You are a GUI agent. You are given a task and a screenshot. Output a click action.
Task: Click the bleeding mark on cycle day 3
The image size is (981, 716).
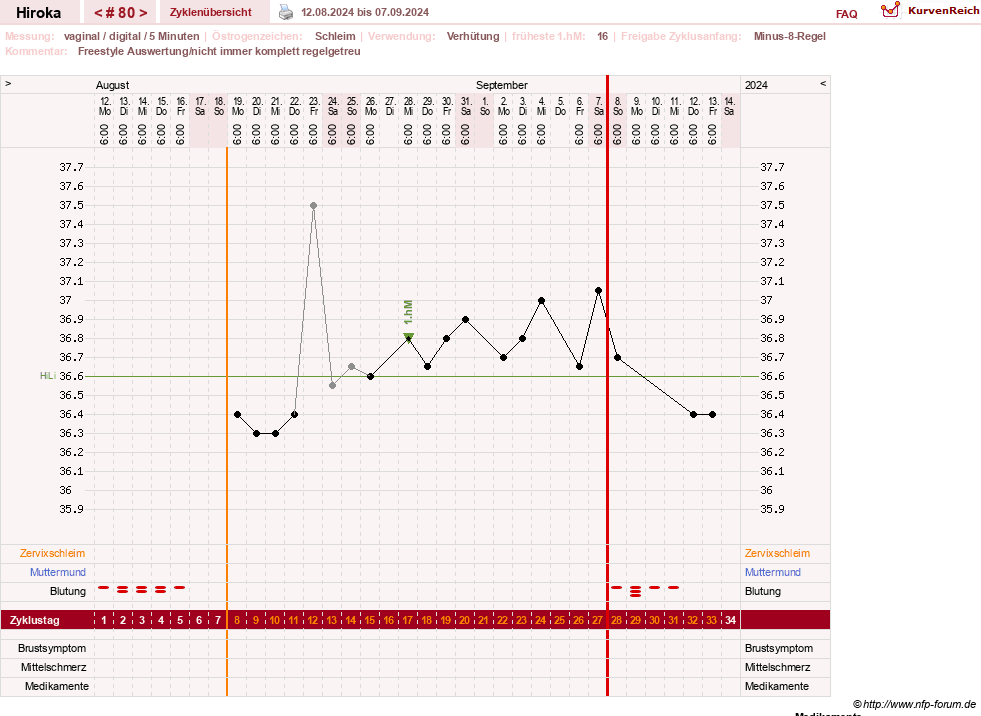[x=142, y=590]
